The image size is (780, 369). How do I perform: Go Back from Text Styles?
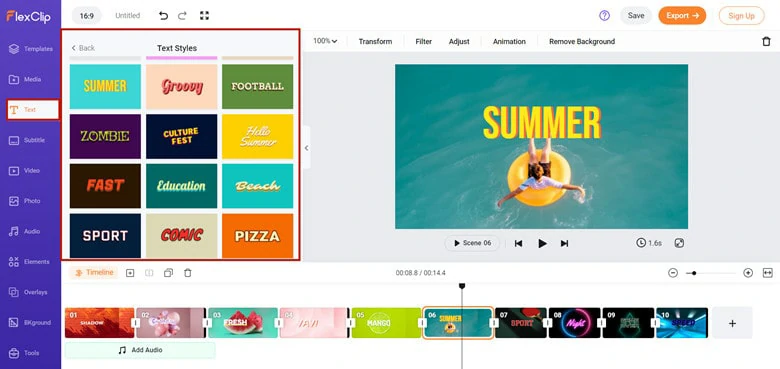tap(83, 48)
